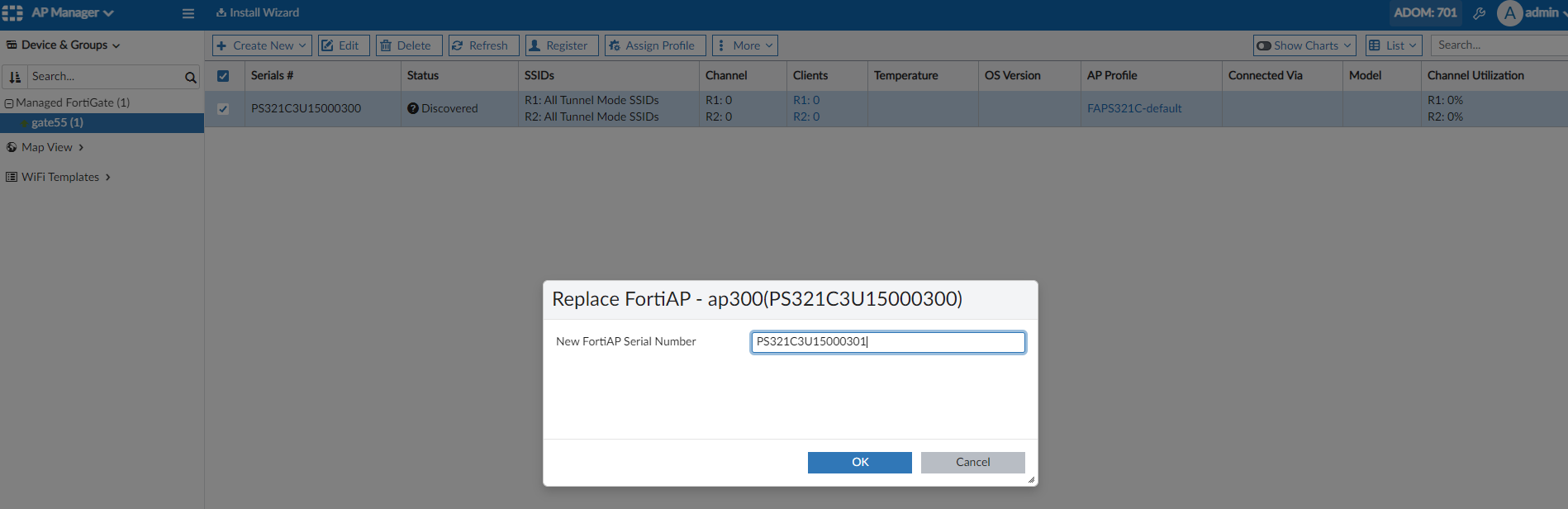
Task: Click the Install Wizard upload icon
Action: [x=221, y=12]
